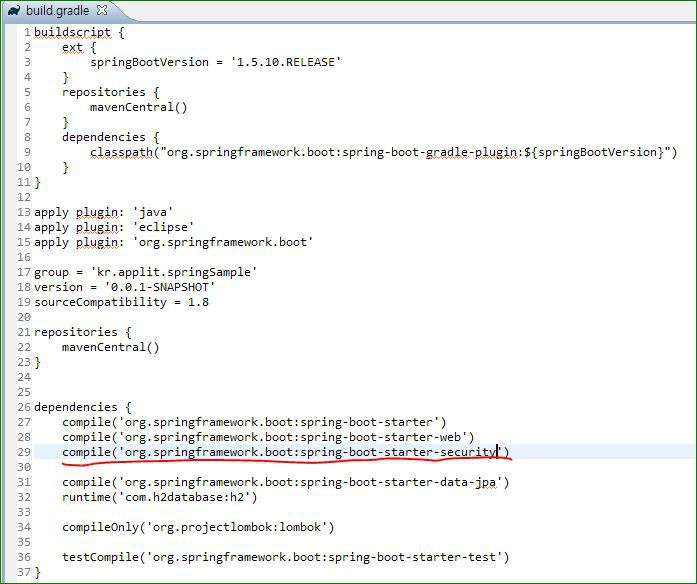Click 'repositories {' on line 5
The width and height of the screenshot is (697, 584).
tap(111, 92)
